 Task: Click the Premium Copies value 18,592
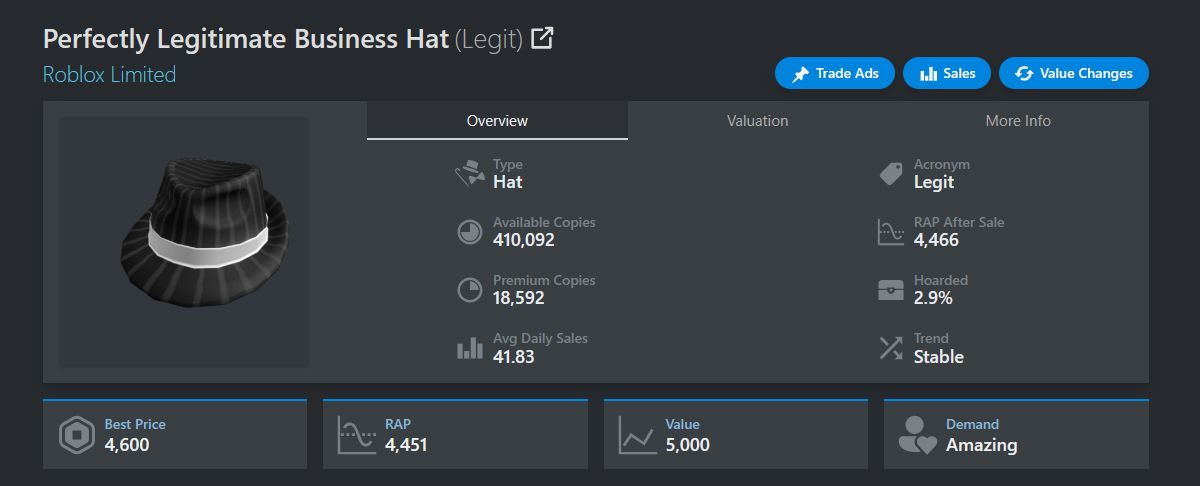[x=519, y=298]
